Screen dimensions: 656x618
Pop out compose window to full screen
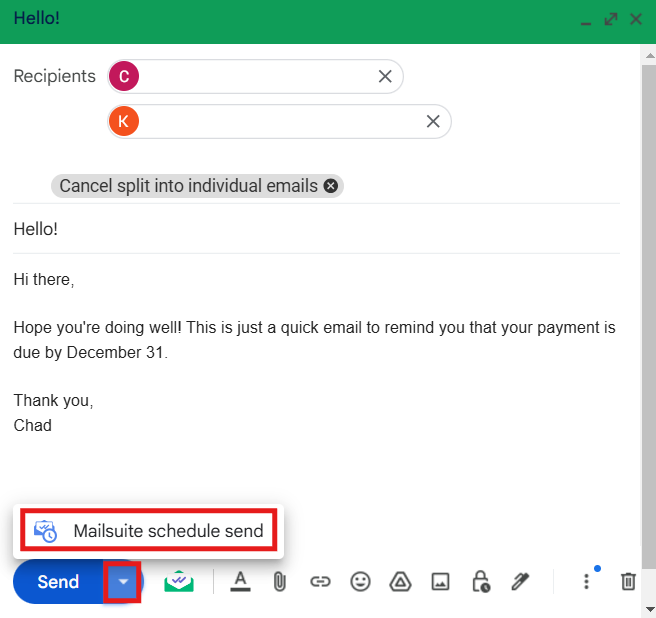pyautogui.click(x=611, y=19)
